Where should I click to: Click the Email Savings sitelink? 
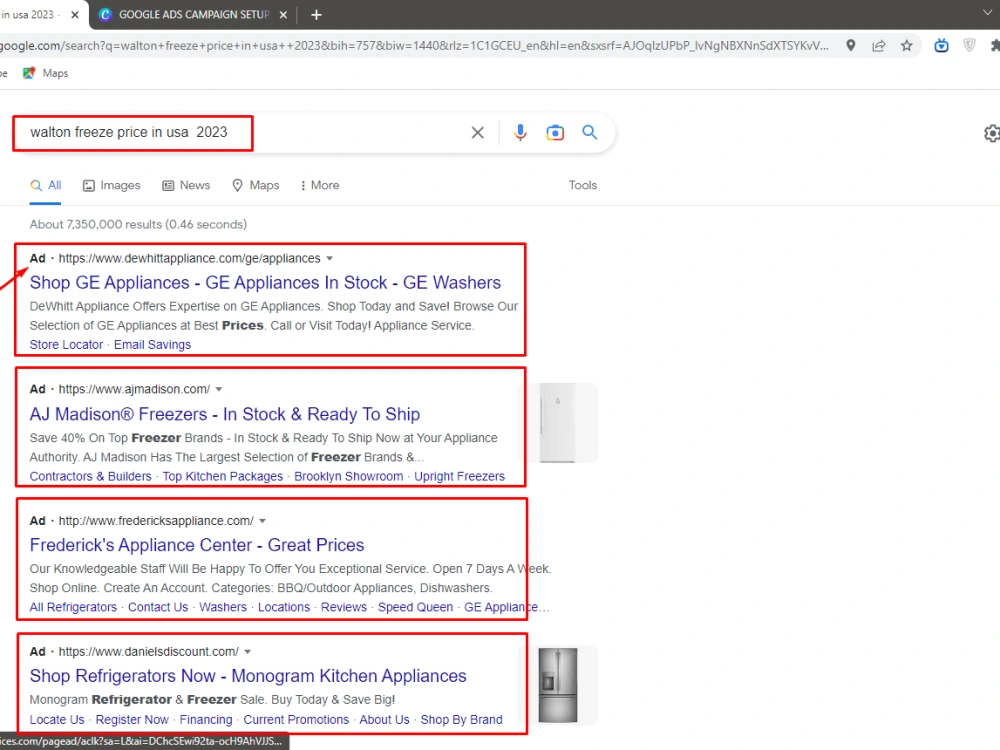coord(152,345)
